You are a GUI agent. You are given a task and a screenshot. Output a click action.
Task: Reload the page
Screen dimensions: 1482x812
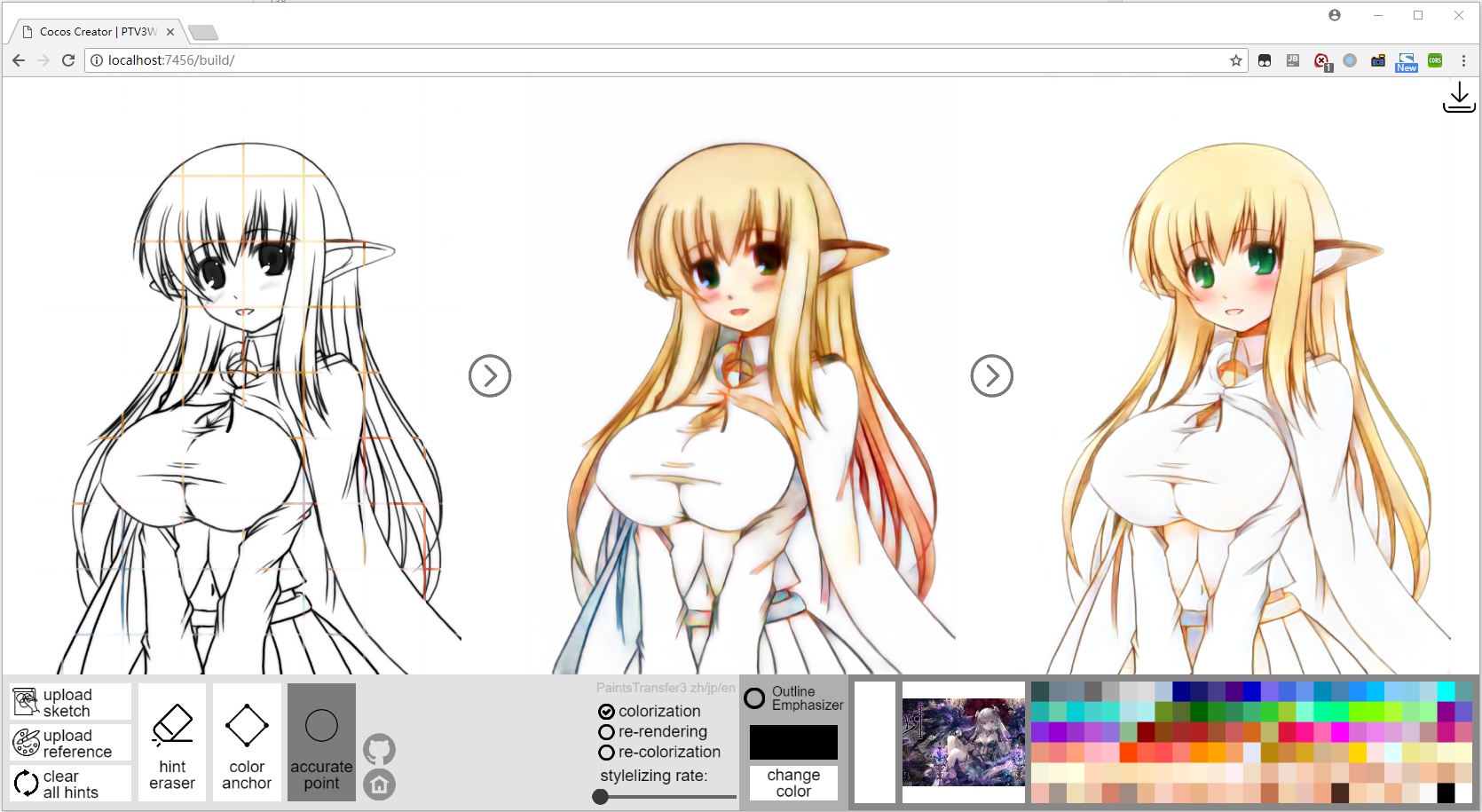(x=68, y=60)
